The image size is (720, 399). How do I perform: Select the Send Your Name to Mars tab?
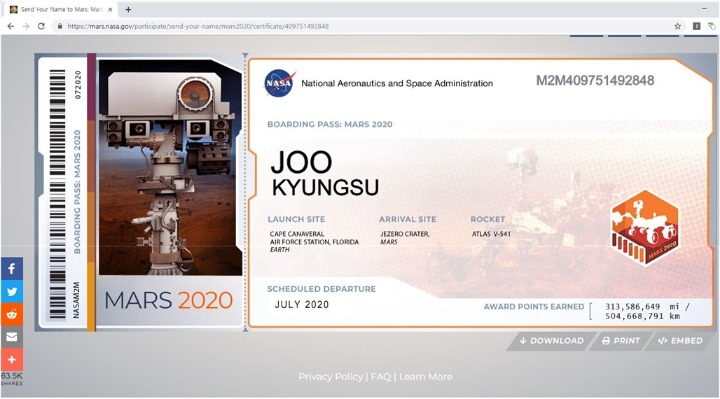click(x=61, y=9)
